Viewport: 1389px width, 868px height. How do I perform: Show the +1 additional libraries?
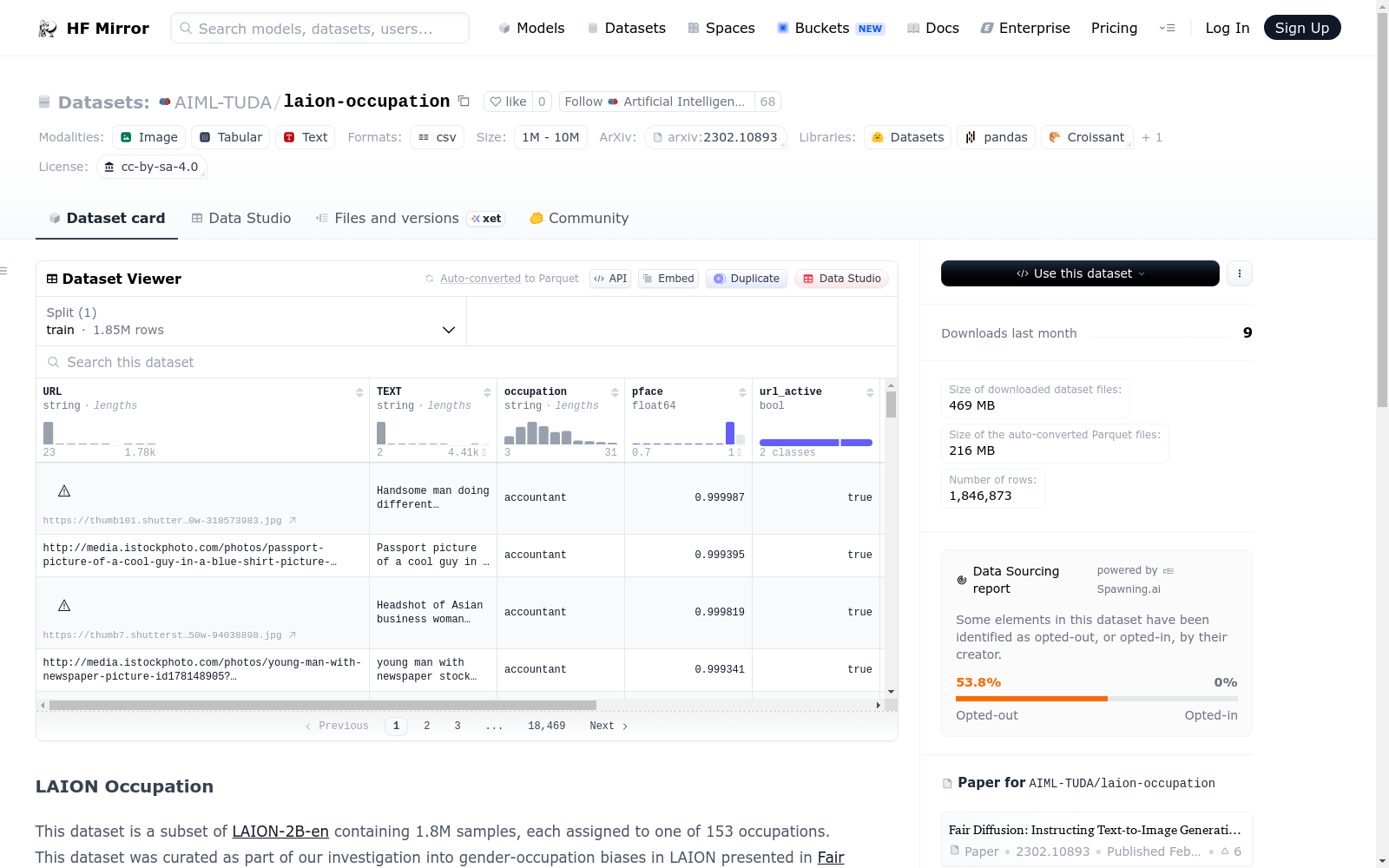pyautogui.click(x=1152, y=137)
